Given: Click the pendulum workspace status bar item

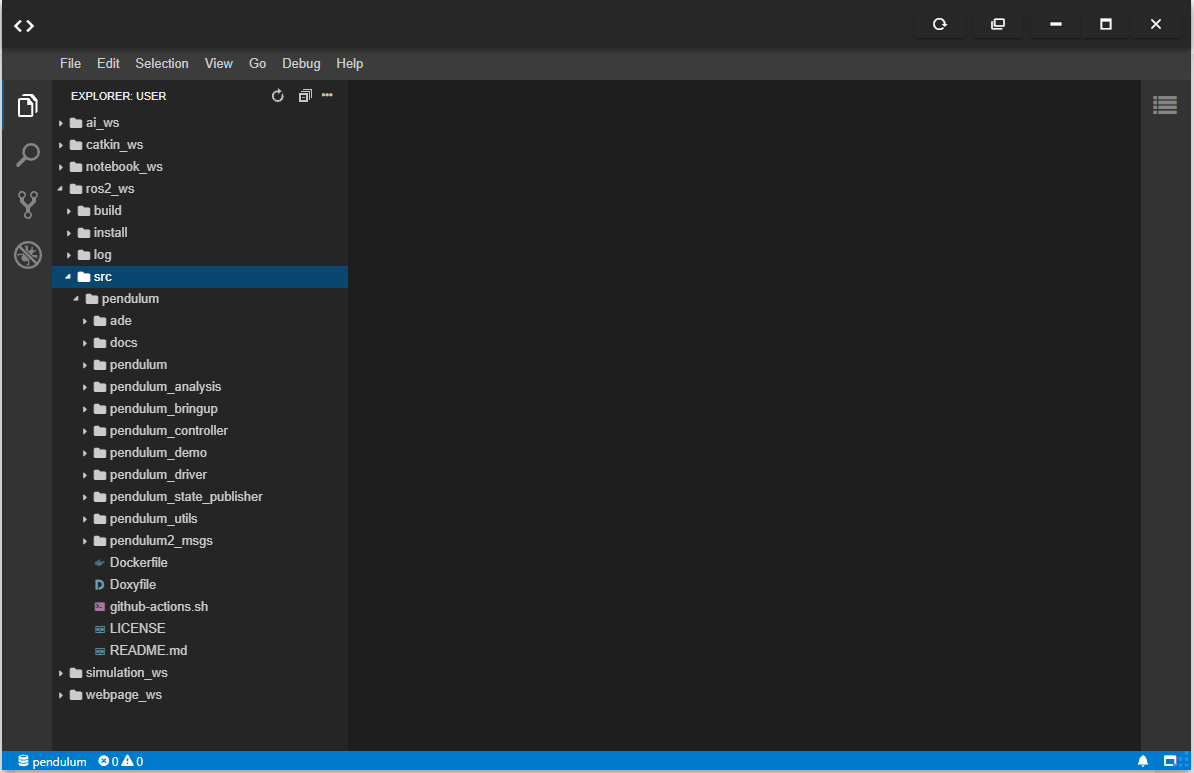Looking at the screenshot, I should click(52, 761).
